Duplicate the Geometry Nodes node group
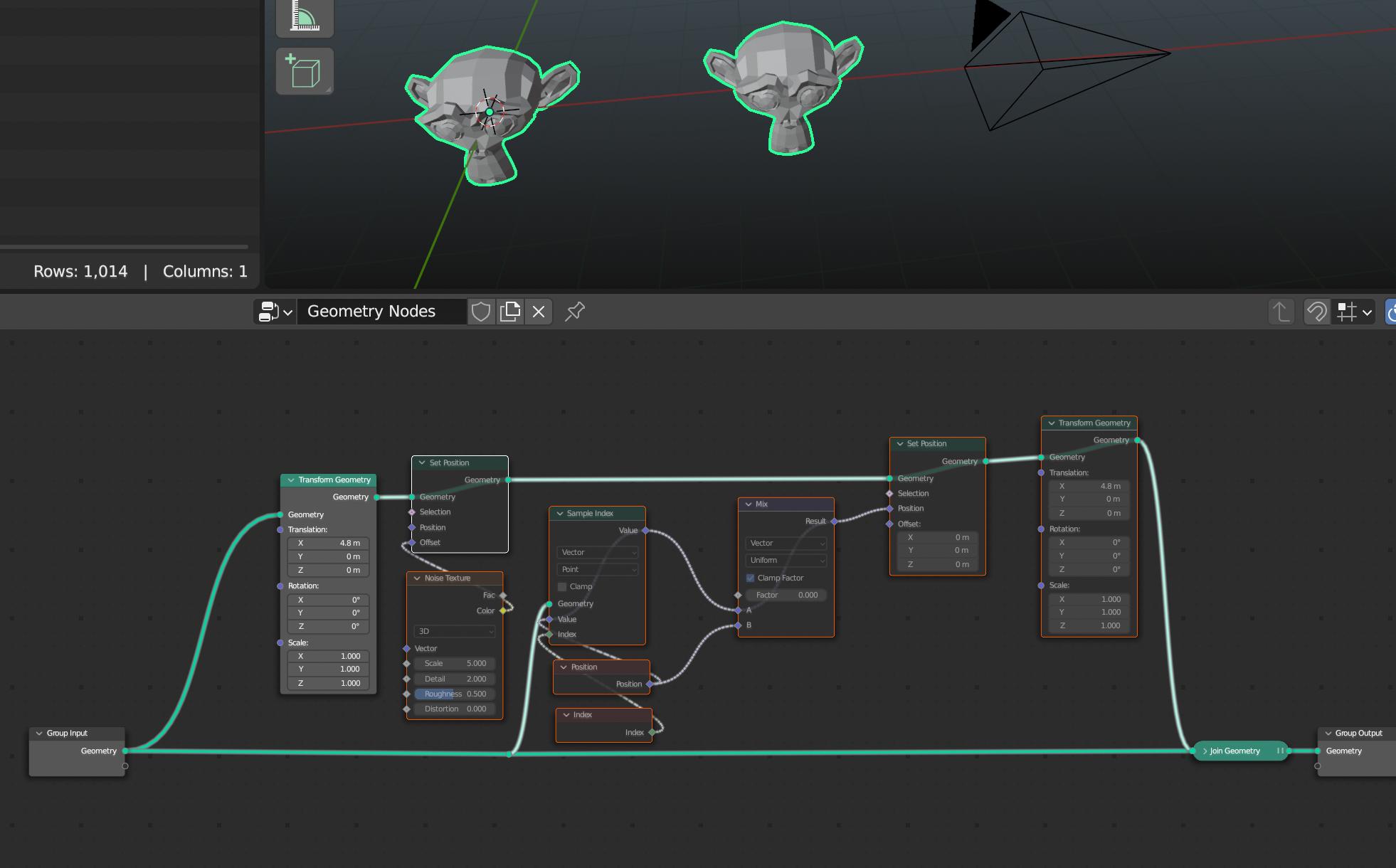The width and height of the screenshot is (1396, 868). 510,312
